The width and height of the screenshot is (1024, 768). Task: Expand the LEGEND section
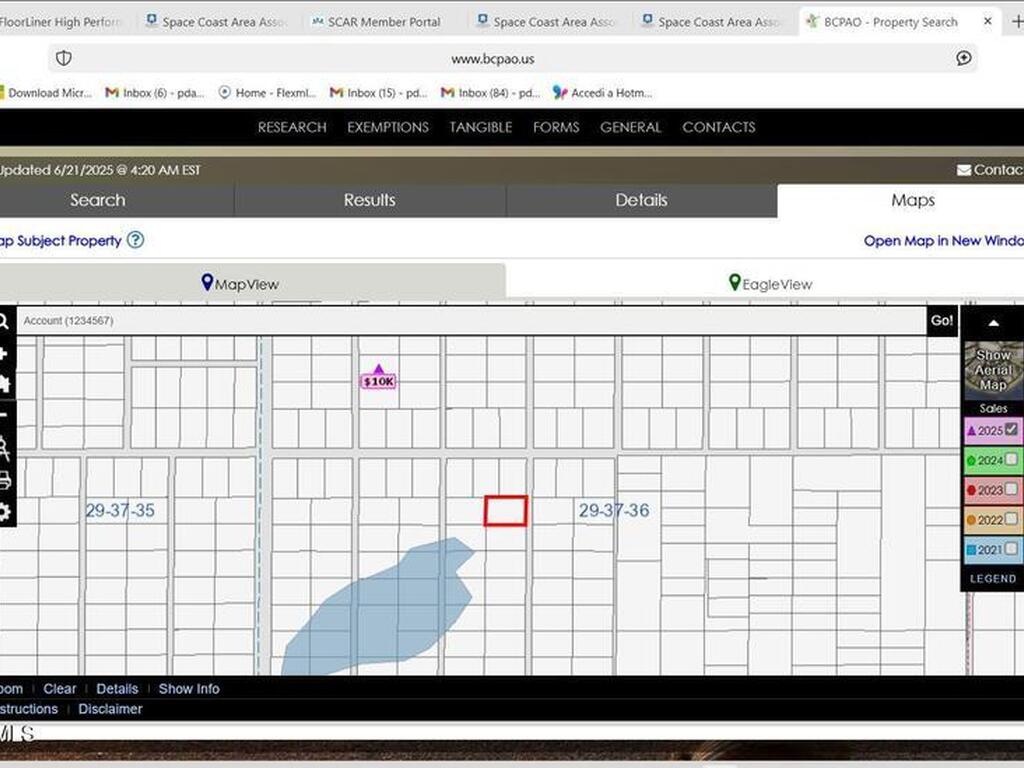[993, 578]
